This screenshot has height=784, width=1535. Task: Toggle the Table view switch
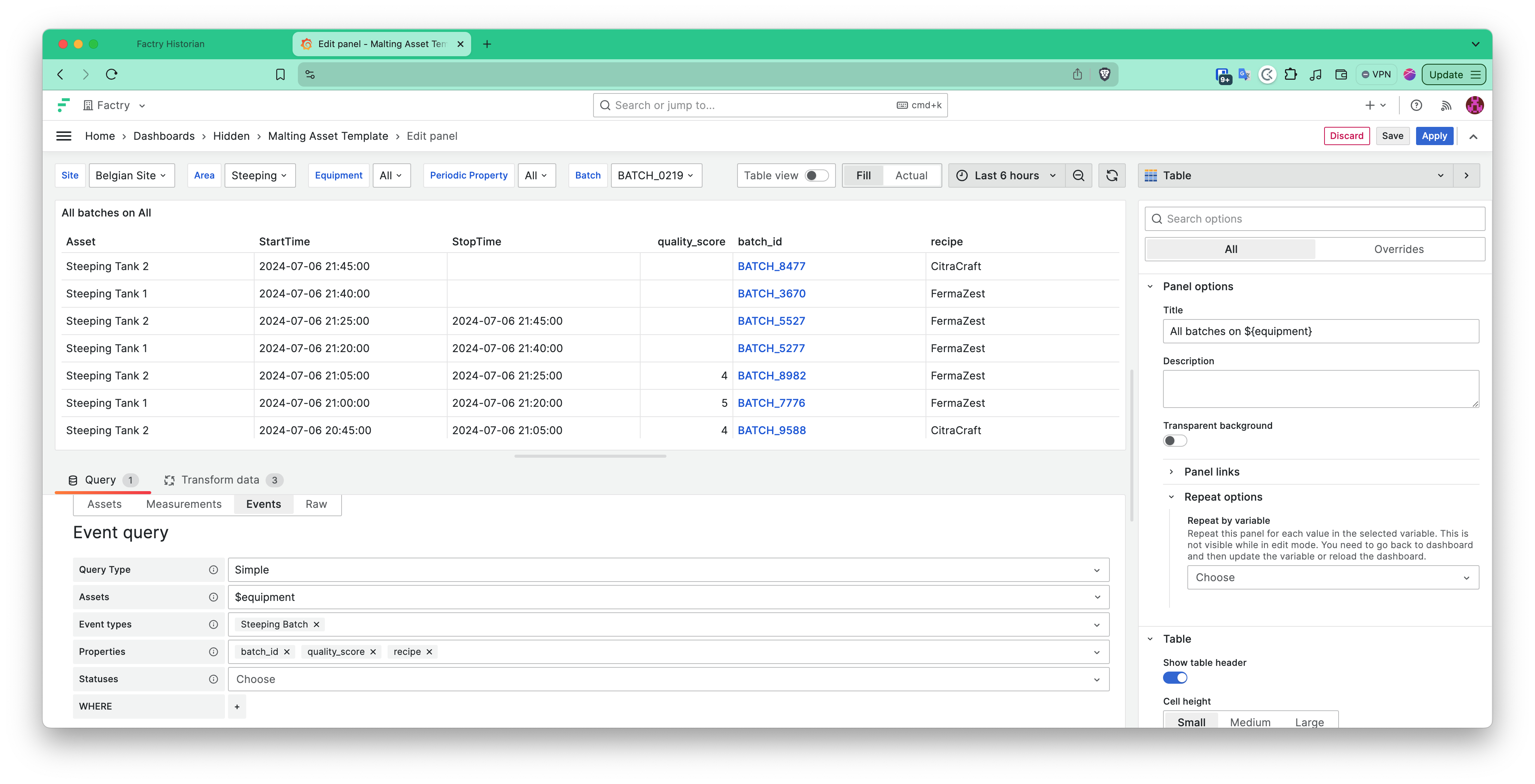pos(817,175)
